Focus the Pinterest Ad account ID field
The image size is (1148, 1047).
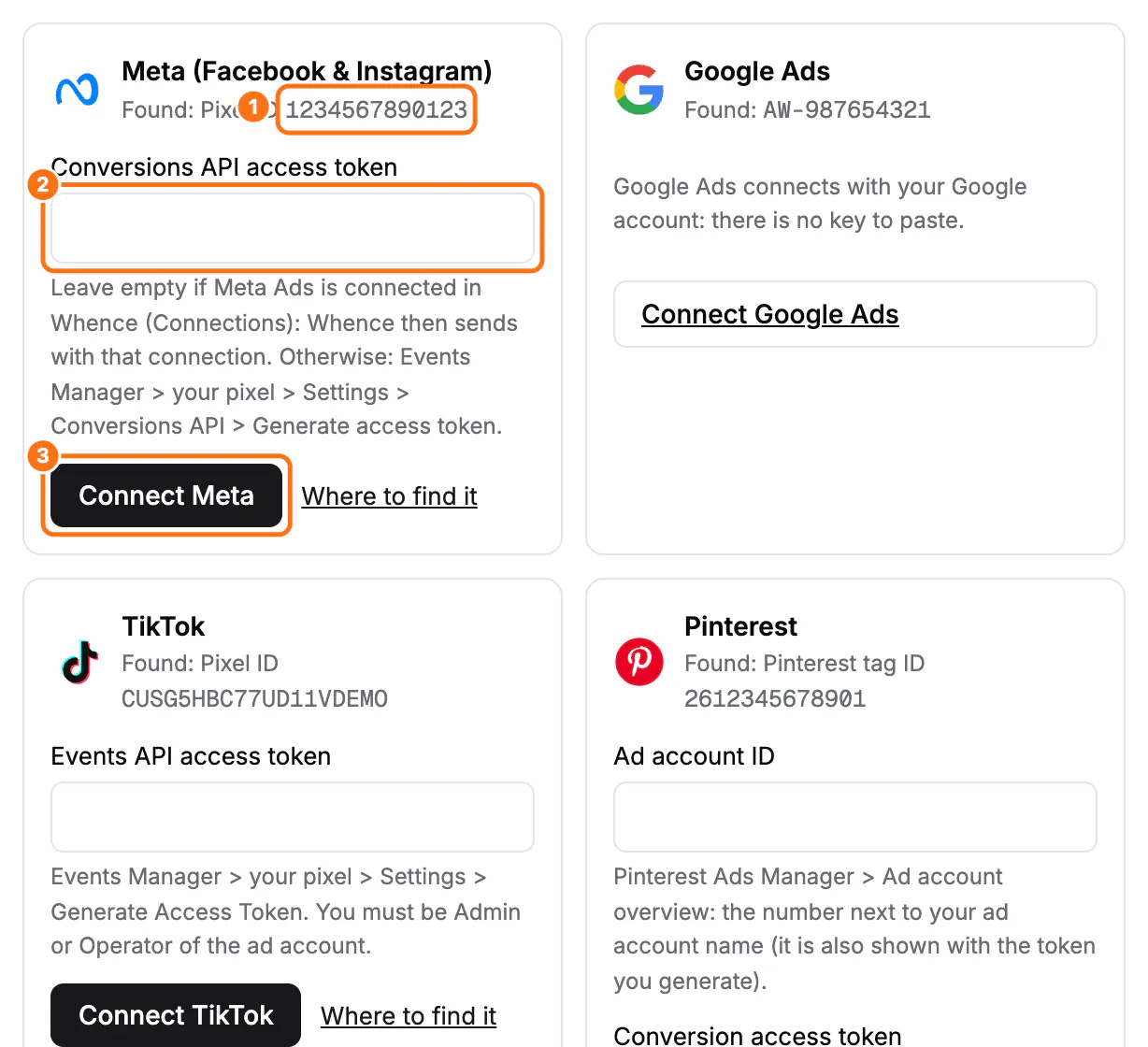point(855,817)
